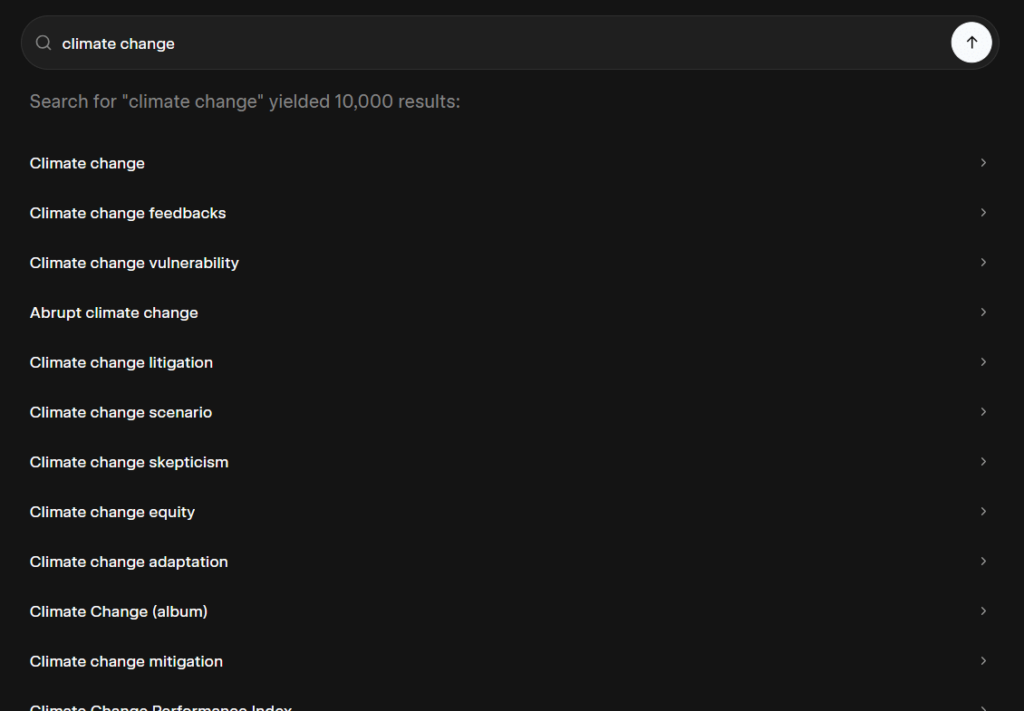Click the chevron on "Climate change litigation" row
Viewport: 1024px width, 711px height.
click(x=983, y=363)
